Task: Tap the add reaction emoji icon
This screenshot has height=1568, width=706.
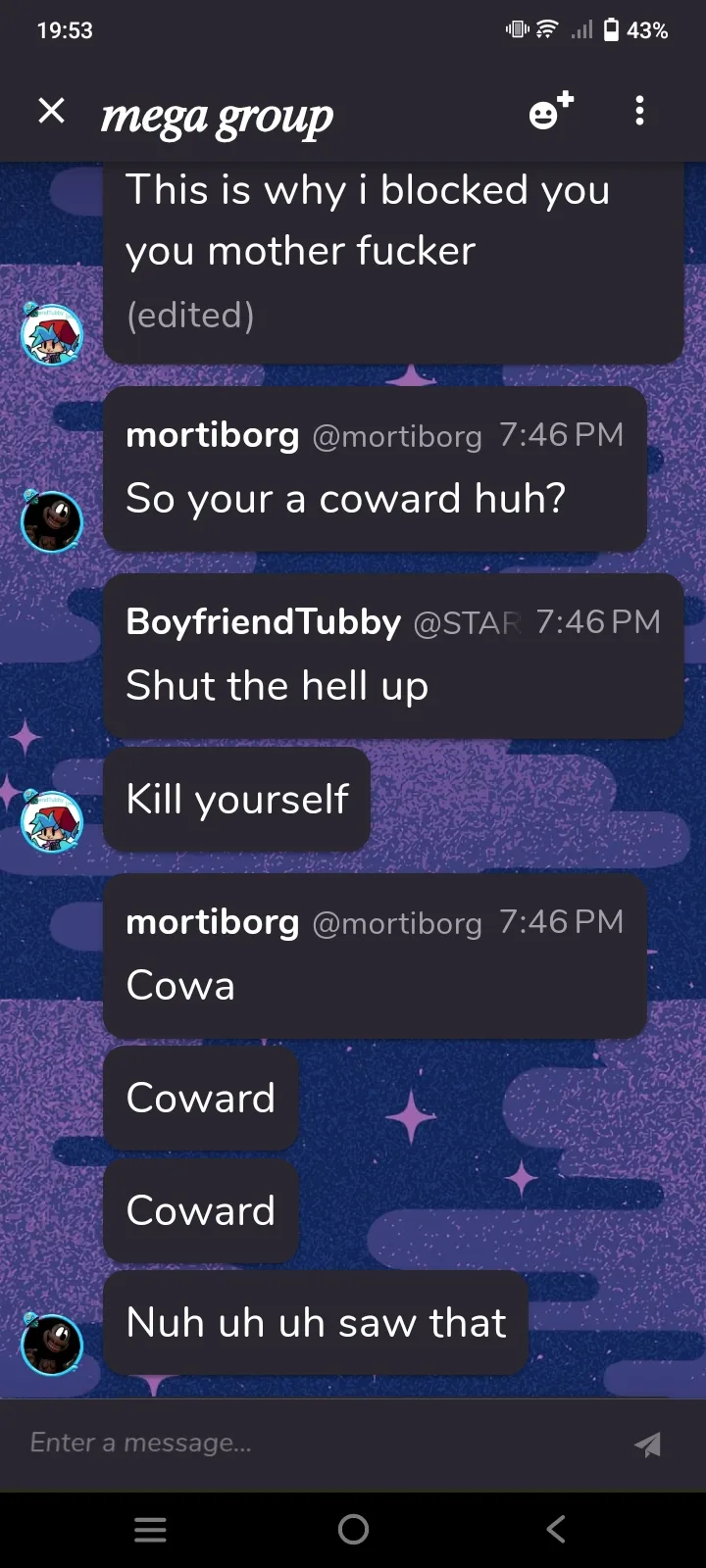Action: tap(551, 111)
